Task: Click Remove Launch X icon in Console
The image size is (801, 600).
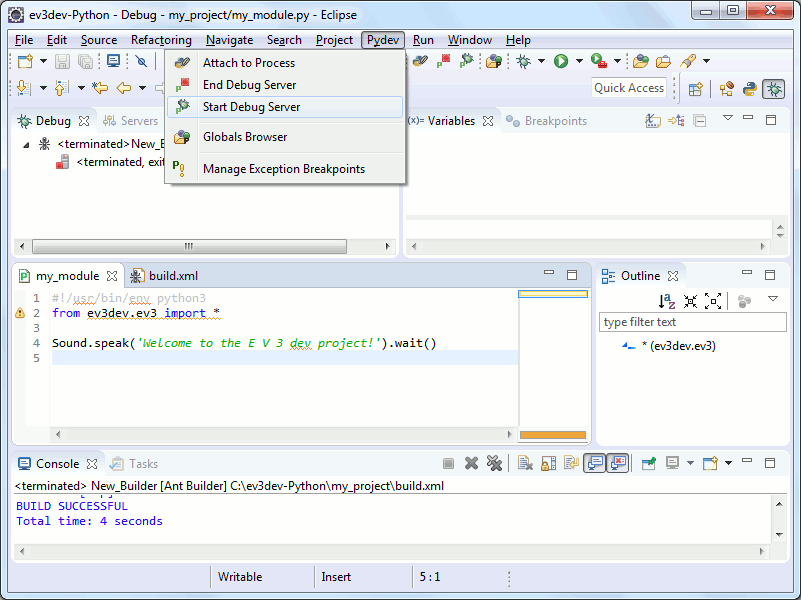Action: [472, 464]
